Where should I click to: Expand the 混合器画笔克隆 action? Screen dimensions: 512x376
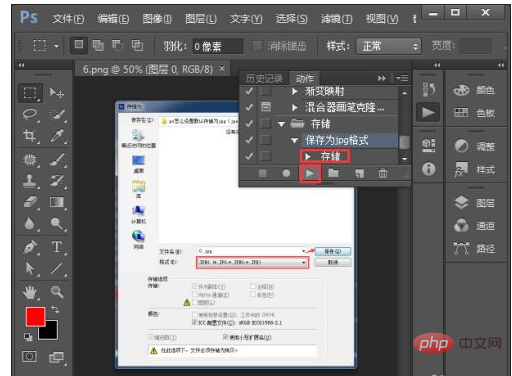294,107
